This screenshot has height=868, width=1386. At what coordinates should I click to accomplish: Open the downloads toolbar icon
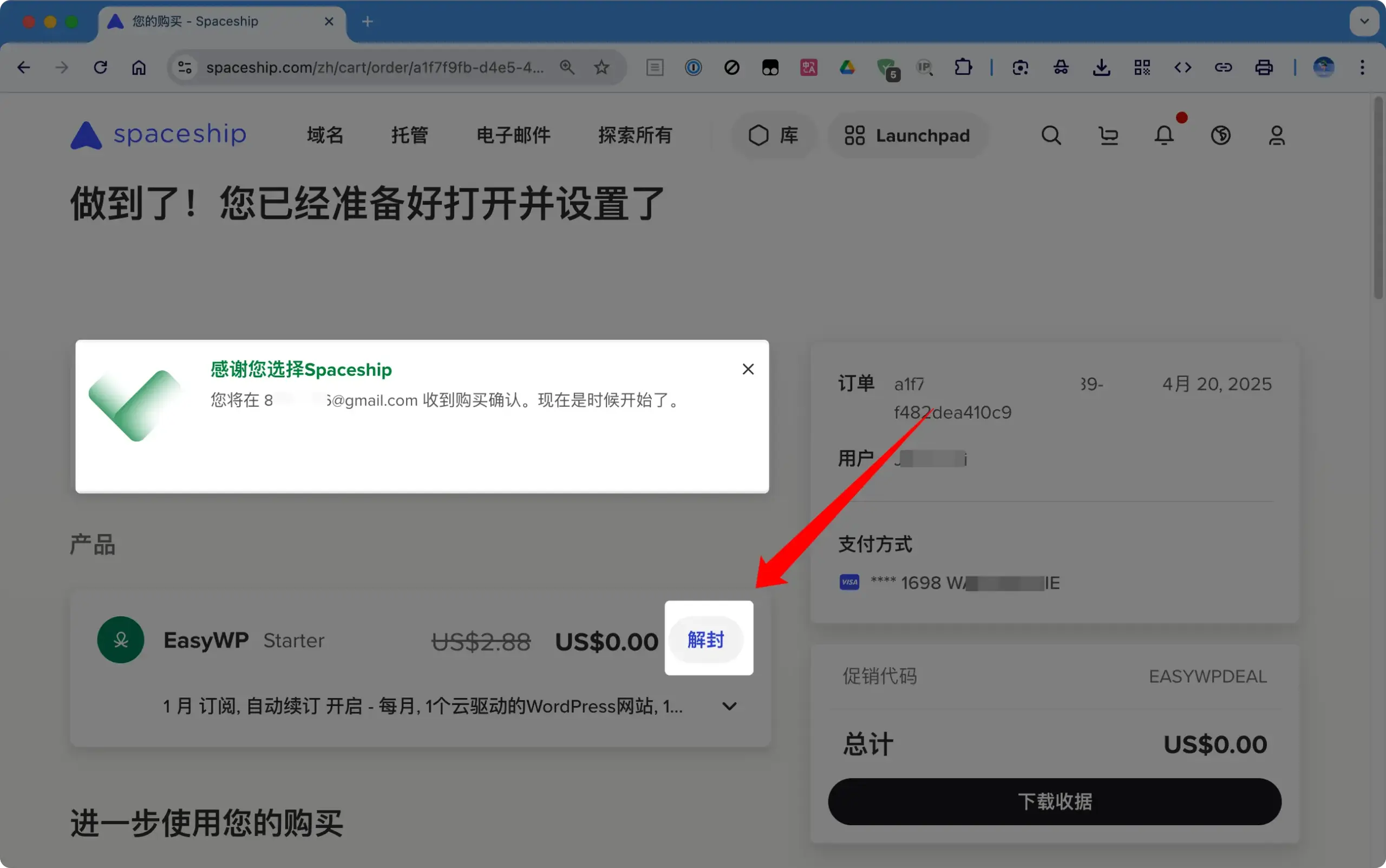[x=1101, y=68]
